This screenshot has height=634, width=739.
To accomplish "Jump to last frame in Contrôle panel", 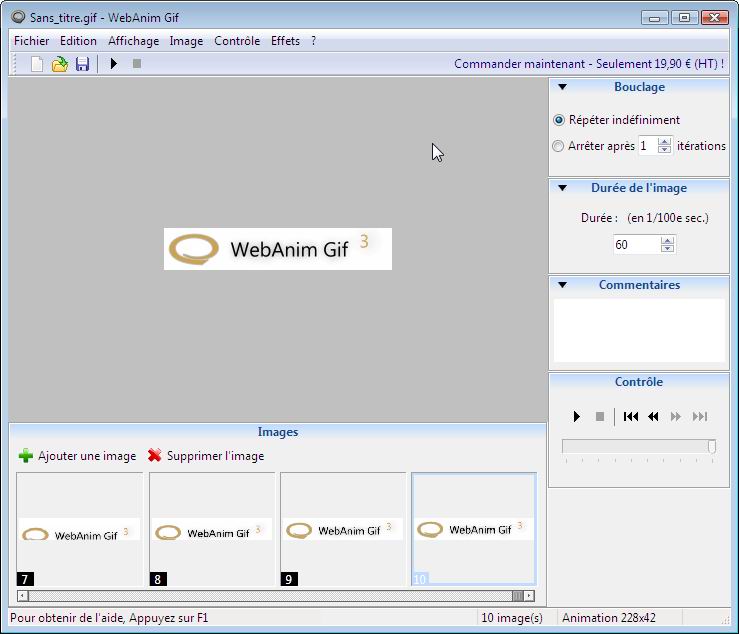I will [700, 416].
